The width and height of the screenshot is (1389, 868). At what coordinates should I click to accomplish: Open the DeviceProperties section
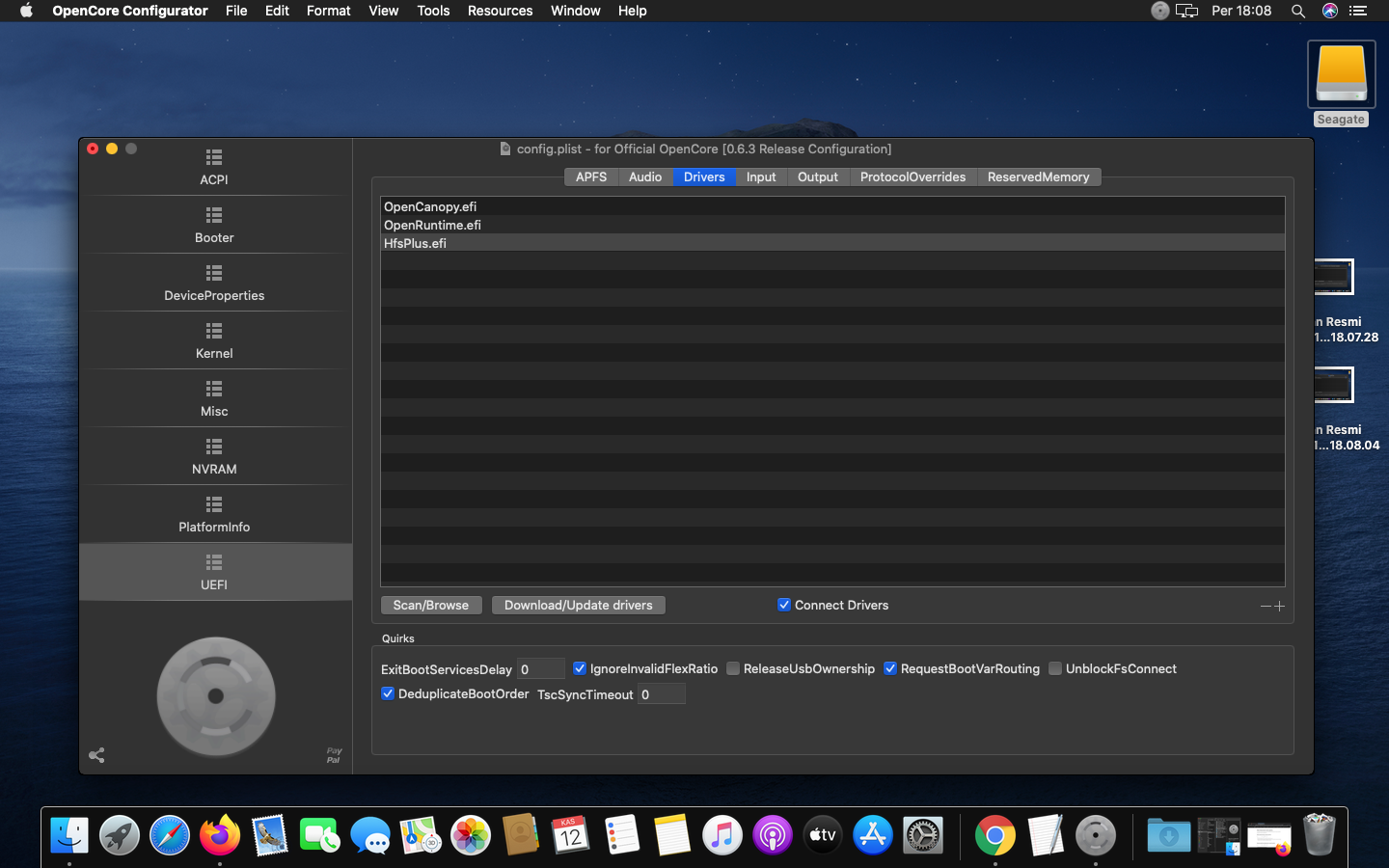(214, 282)
